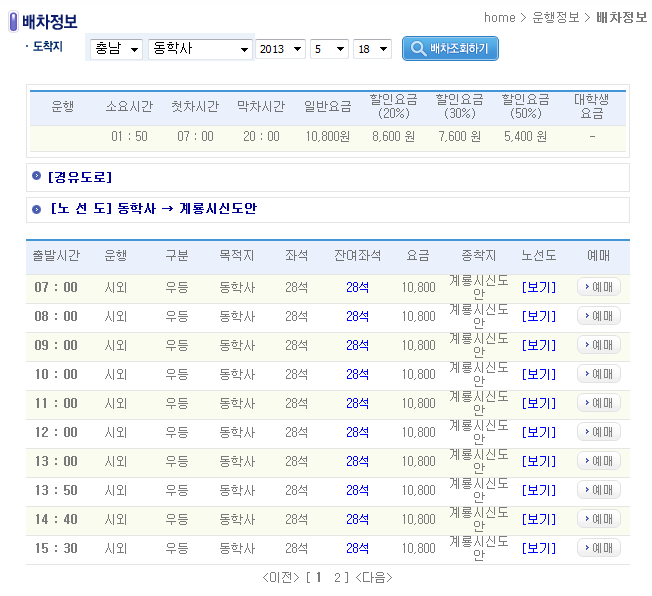Click the 28석 remaining seats link for 10:00
Viewport: 652px width, 596px height.
(x=357, y=374)
